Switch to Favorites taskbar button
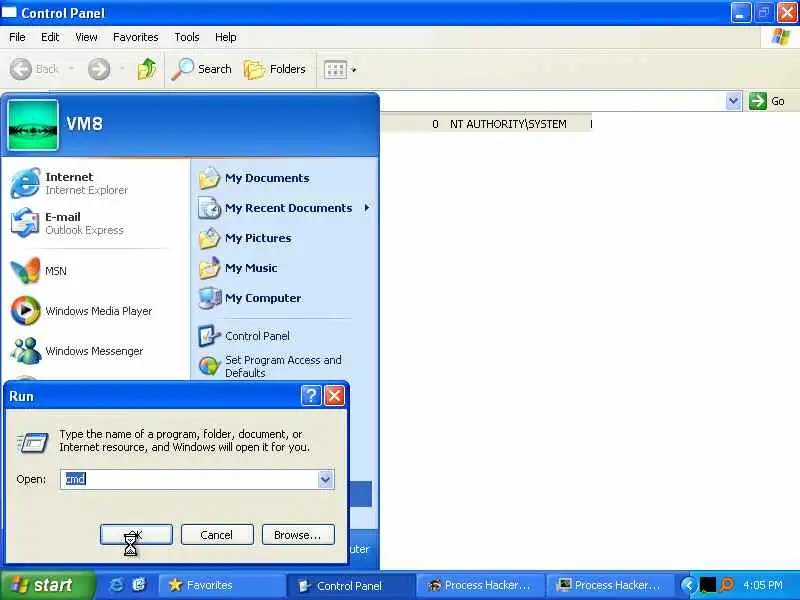The image size is (800, 600). point(222,585)
